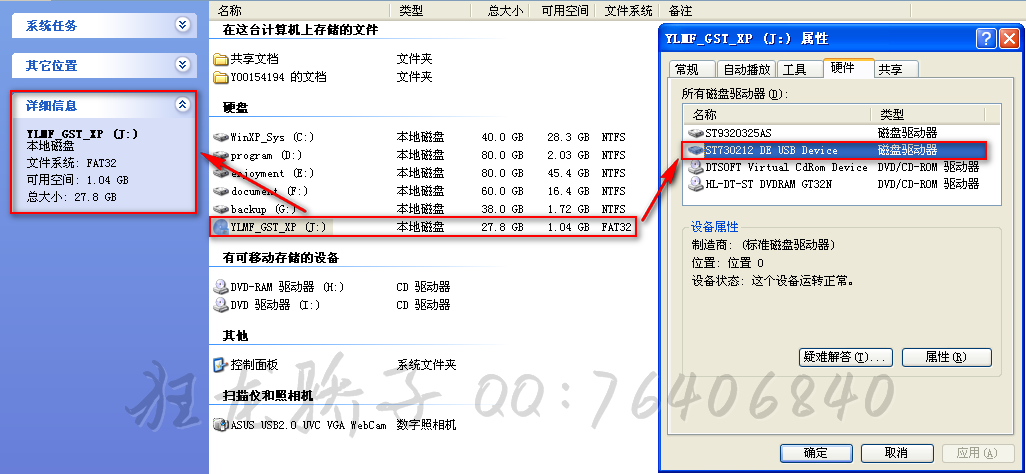Viewport: 1026px width, 474px height.
Task: Click the 取消 button
Action: click(x=896, y=453)
